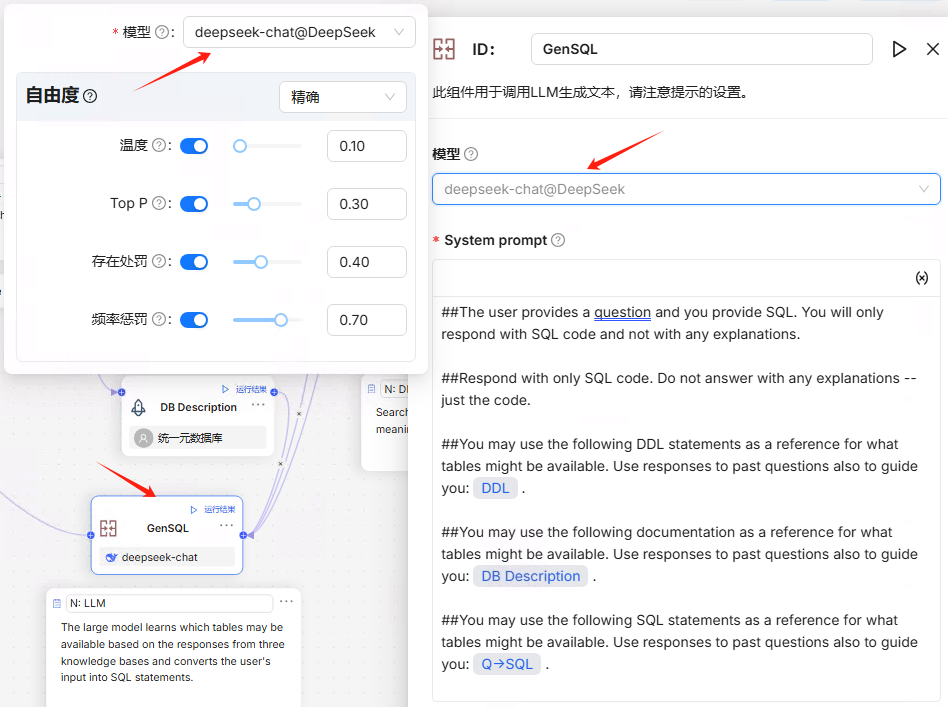Click the 温度 slider handle
The height and width of the screenshot is (707, 948).
tap(240, 146)
